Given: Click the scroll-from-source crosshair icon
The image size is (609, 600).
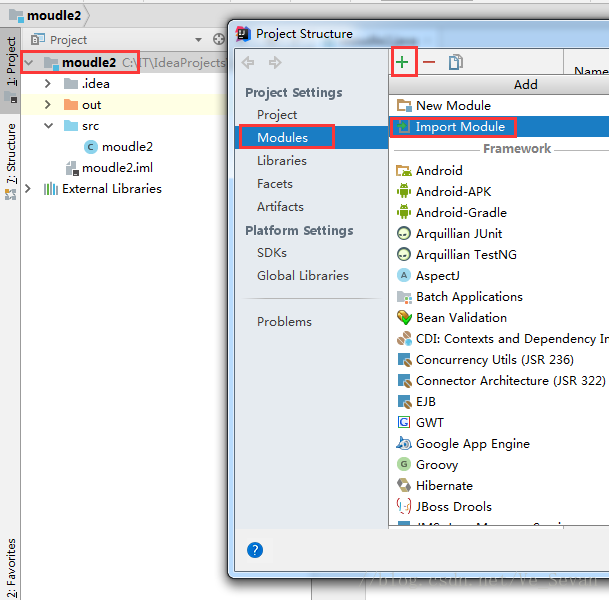Looking at the screenshot, I should click(219, 39).
